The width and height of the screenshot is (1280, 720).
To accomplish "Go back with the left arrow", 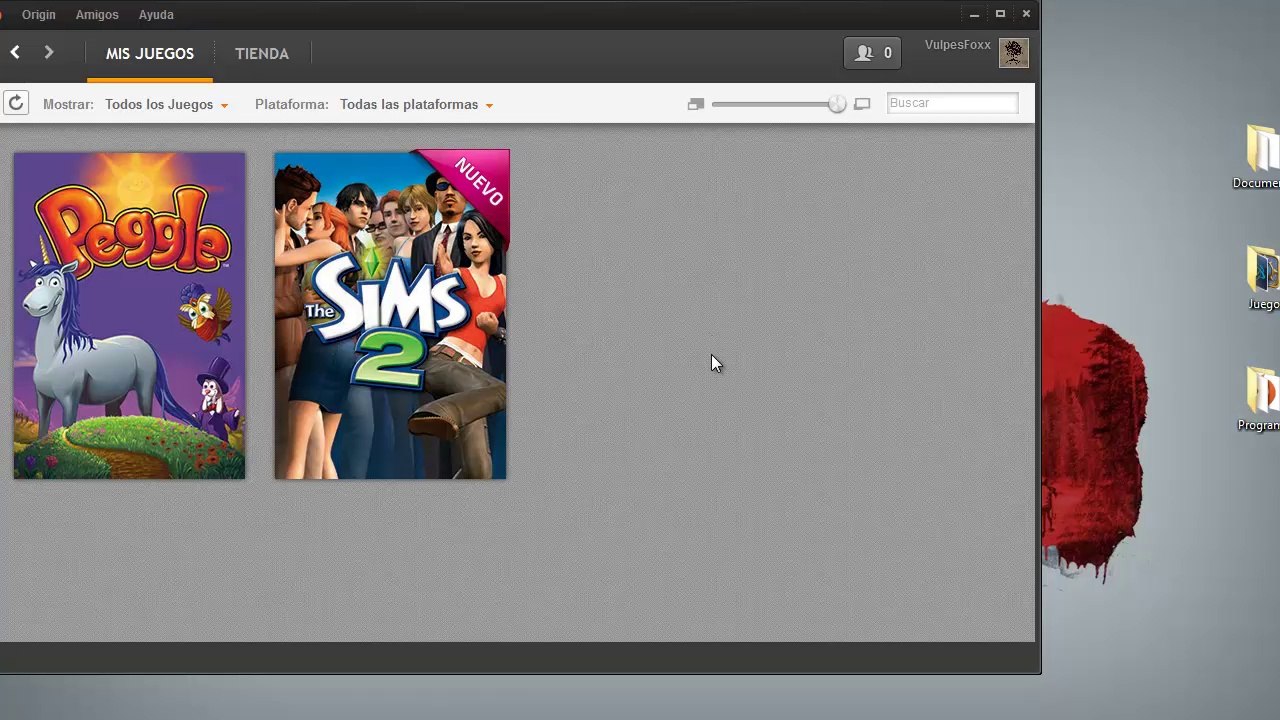I will point(15,52).
